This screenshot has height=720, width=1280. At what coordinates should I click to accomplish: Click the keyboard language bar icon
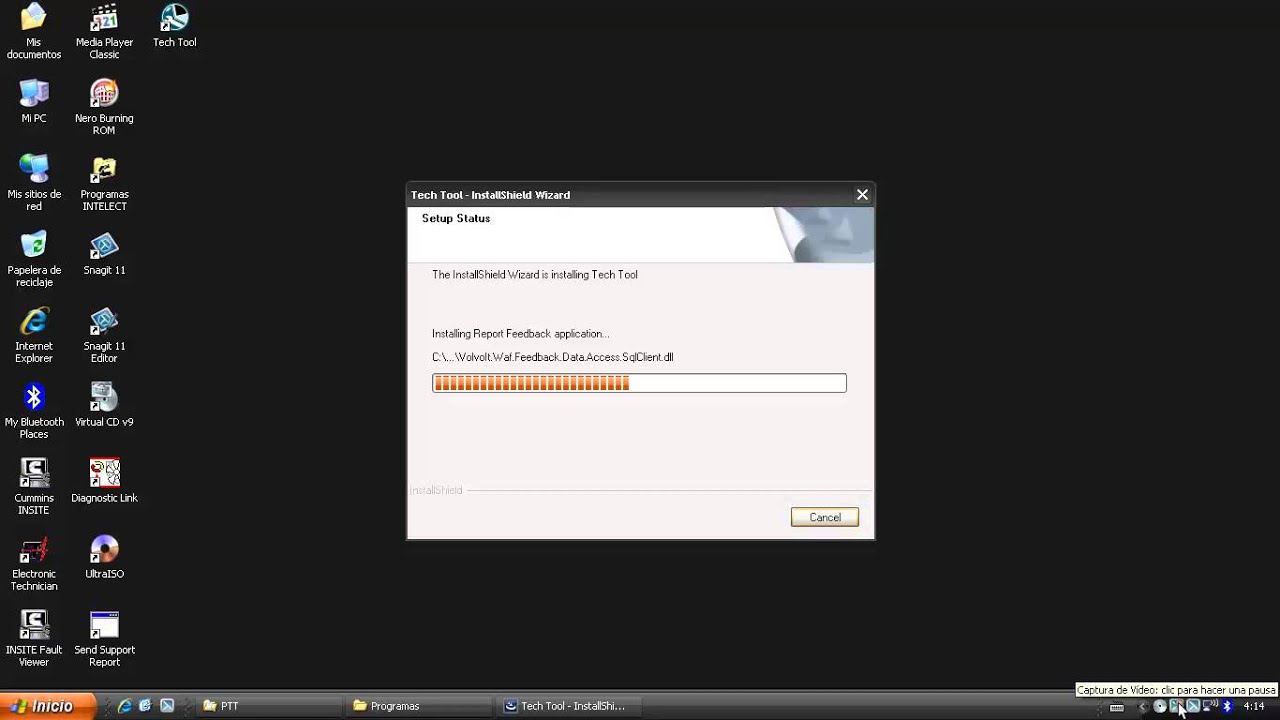pos(1117,707)
